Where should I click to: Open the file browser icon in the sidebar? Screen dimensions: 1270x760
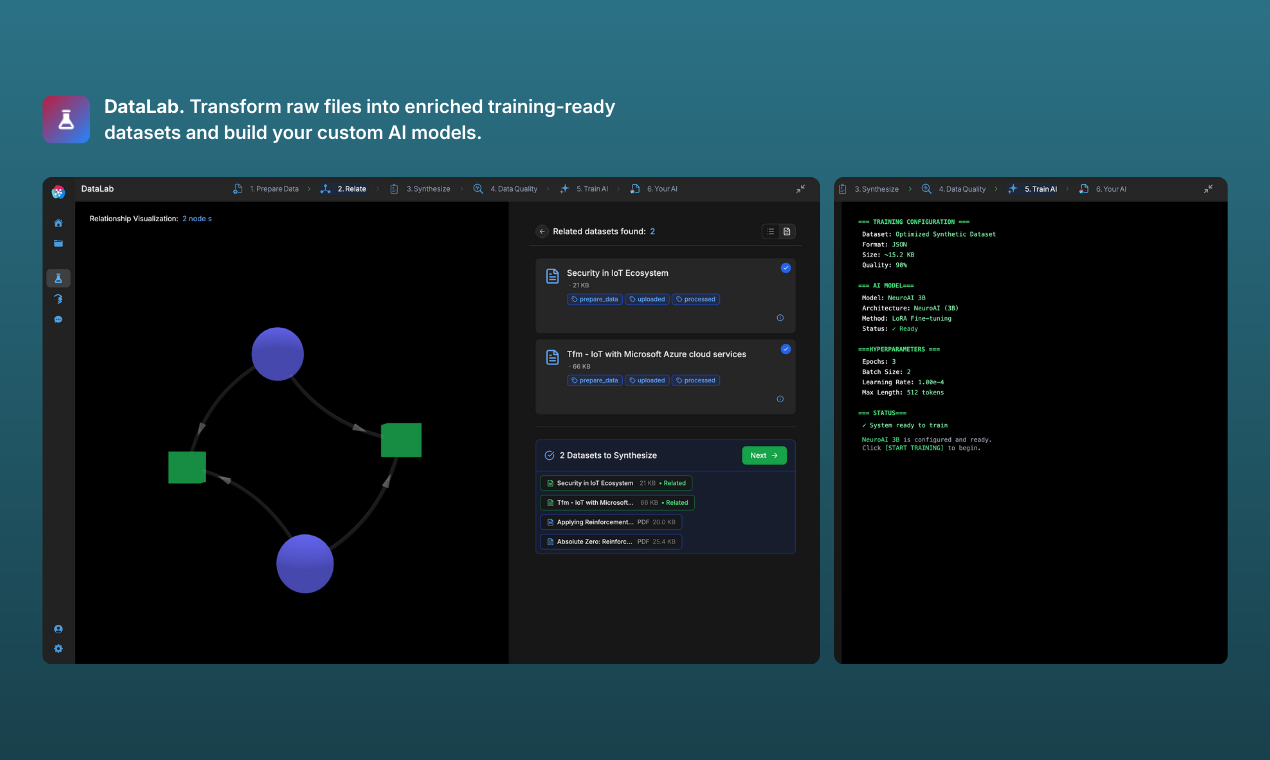click(58, 243)
